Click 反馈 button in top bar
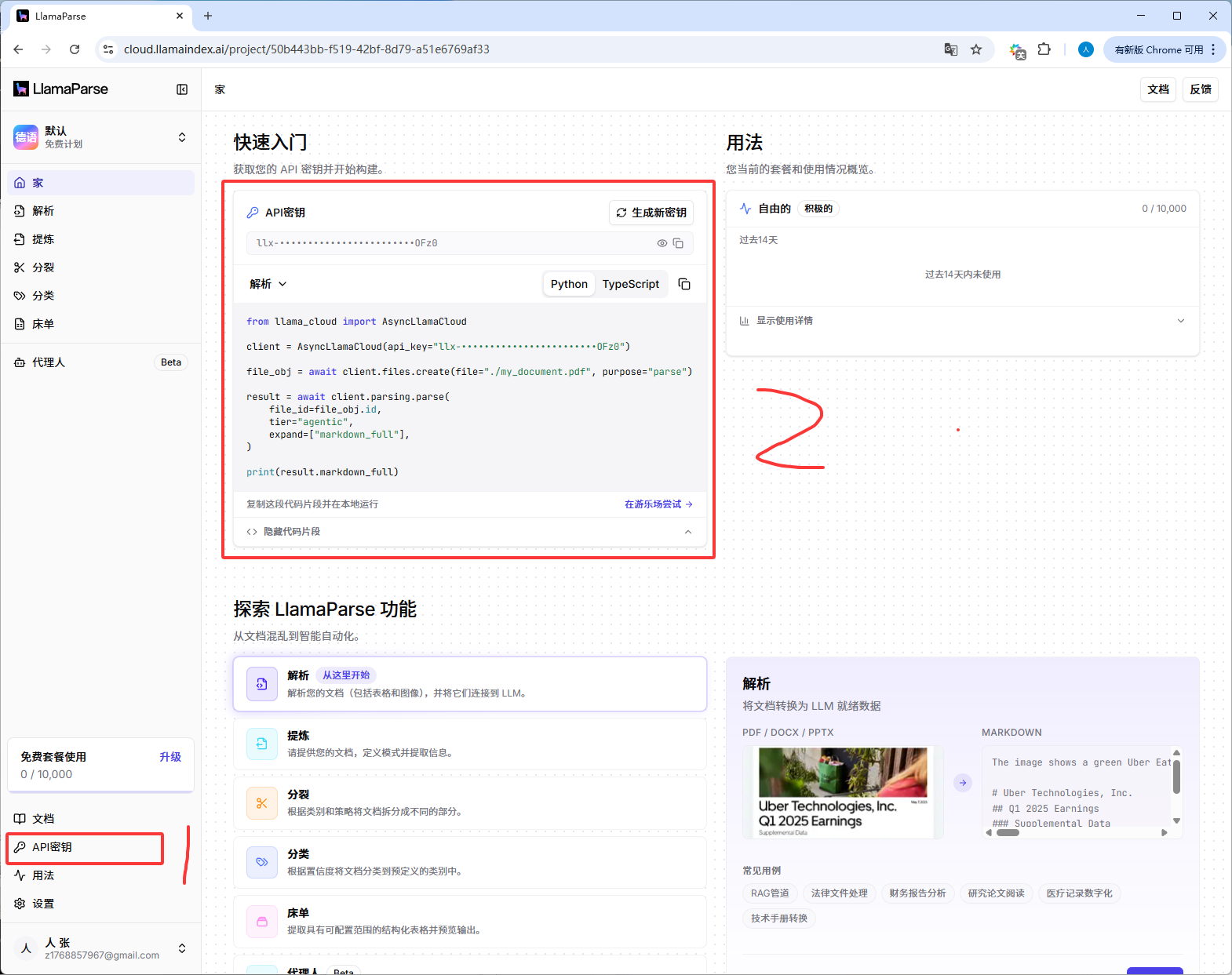 (1201, 89)
